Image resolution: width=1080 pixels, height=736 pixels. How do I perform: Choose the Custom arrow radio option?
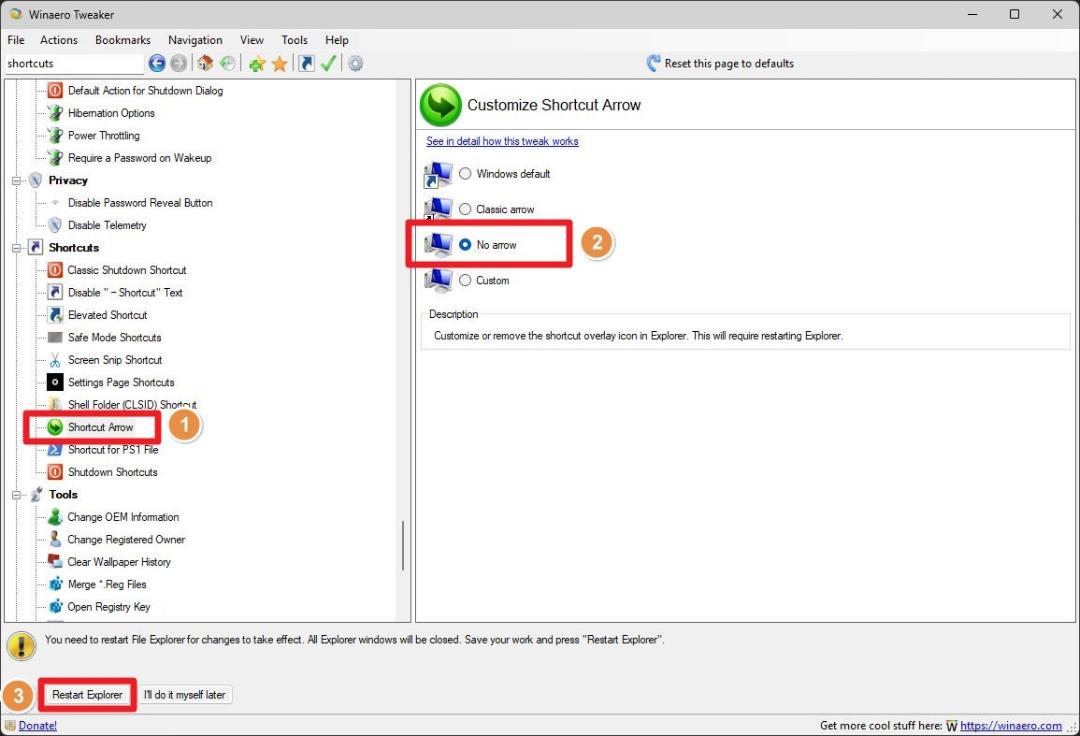click(465, 280)
